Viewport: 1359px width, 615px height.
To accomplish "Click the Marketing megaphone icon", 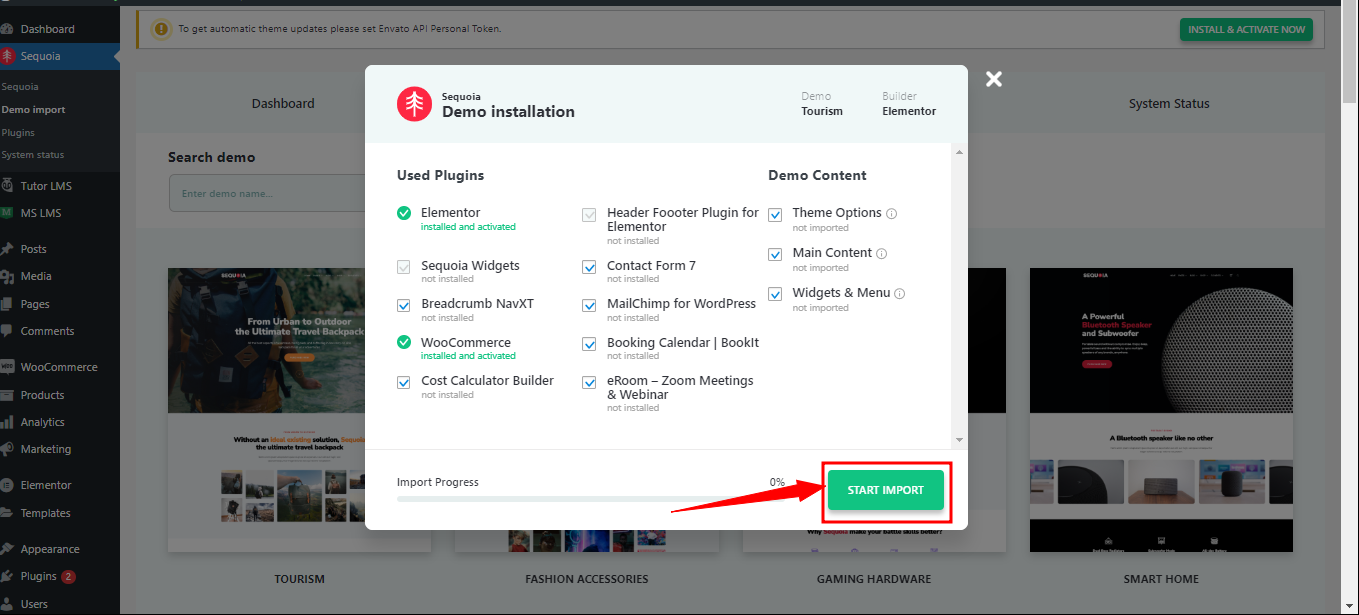I will point(8,449).
